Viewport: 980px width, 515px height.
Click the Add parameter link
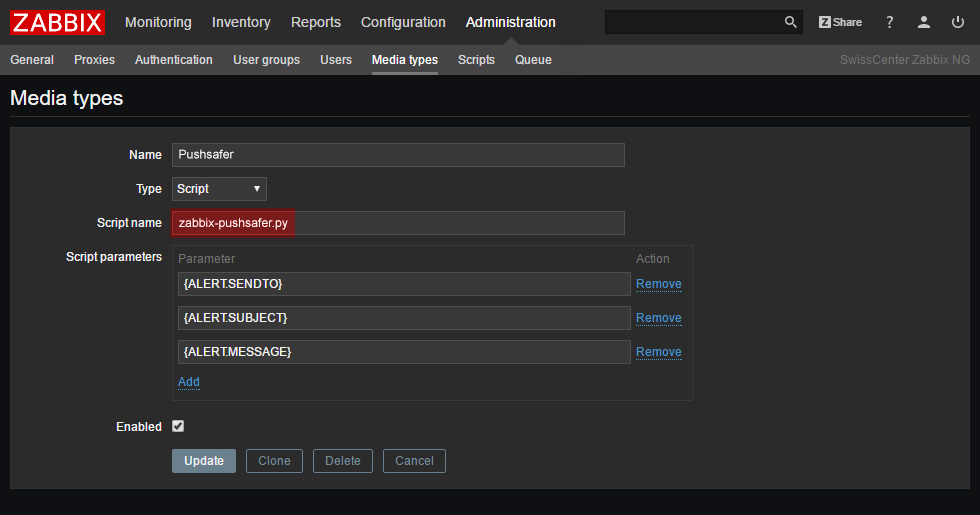189,382
